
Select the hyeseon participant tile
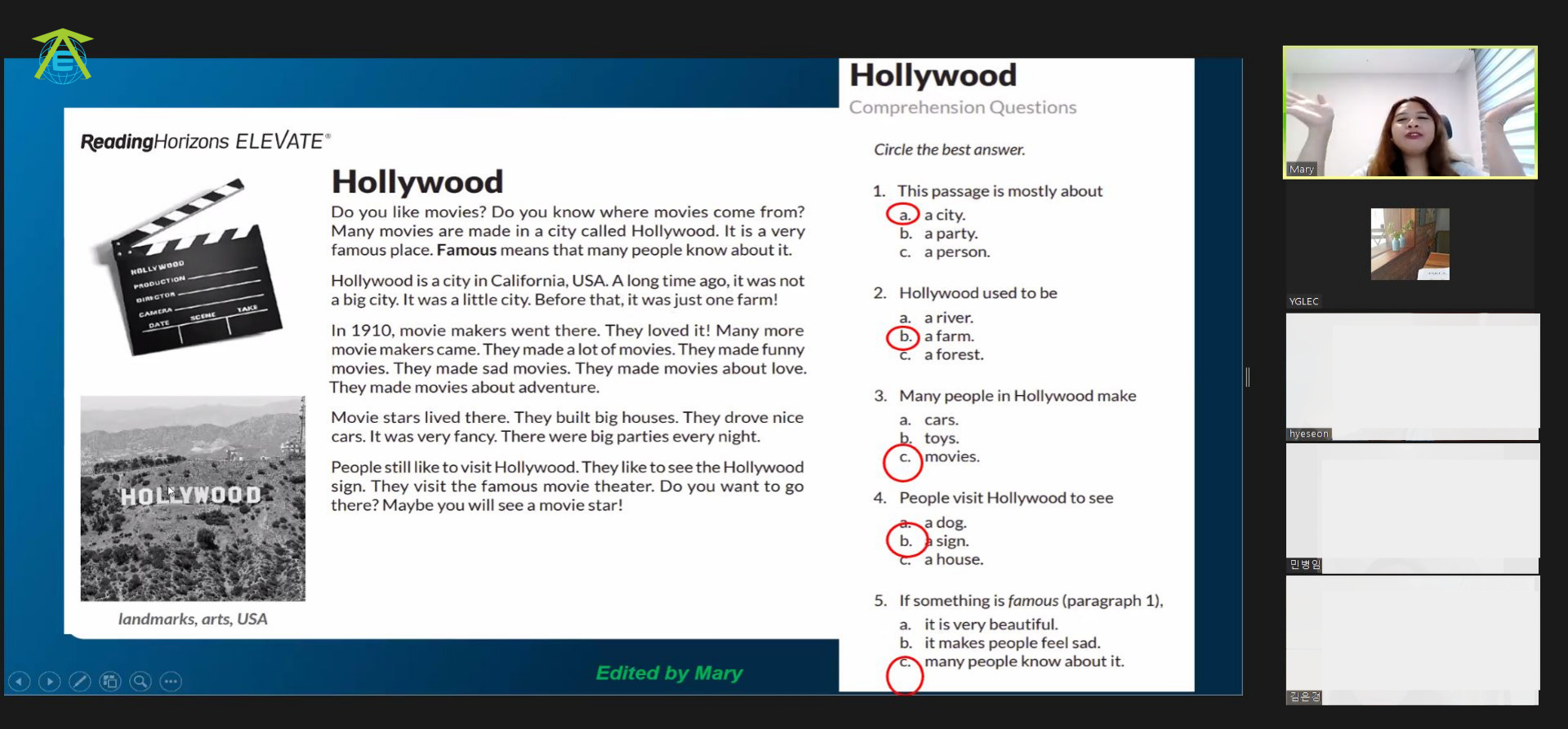pyautogui.click(x=1413, y=377)
